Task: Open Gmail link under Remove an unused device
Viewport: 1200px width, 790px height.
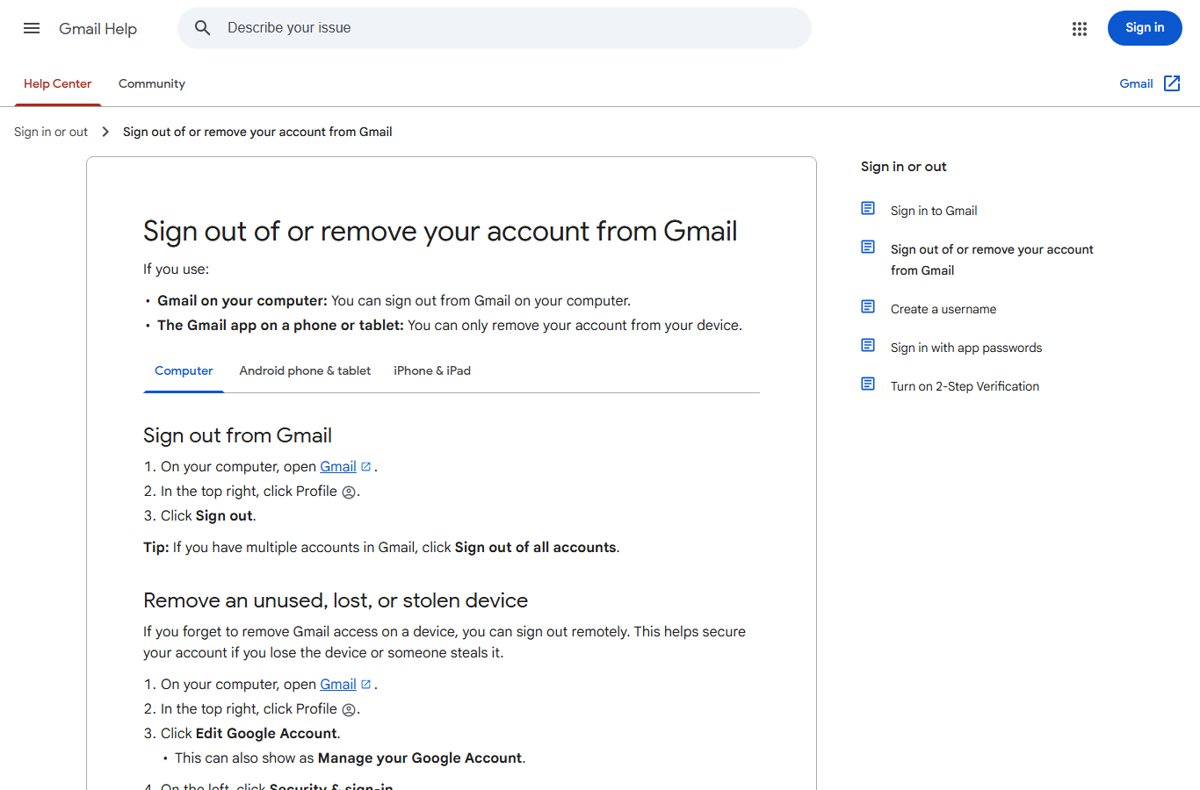Action: pyautogui.click(x=338, y=685)
